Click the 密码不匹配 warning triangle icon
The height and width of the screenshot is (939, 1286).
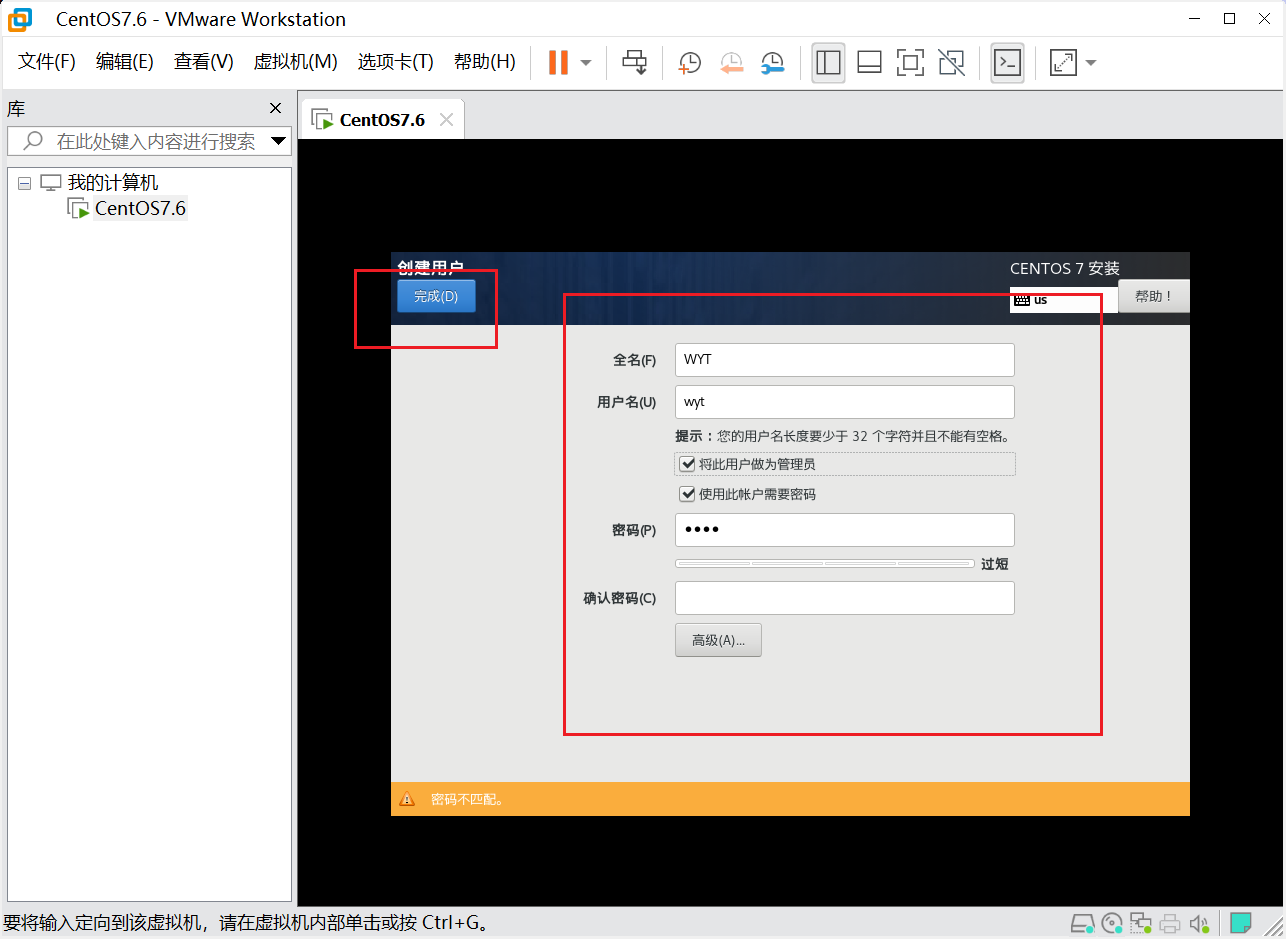click(x=407, y=799)
